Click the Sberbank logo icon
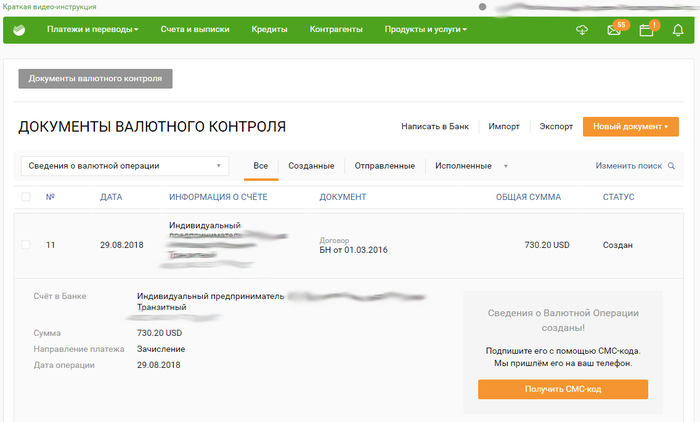Screen dimensions: 700x422 click(x=19, y=30)
